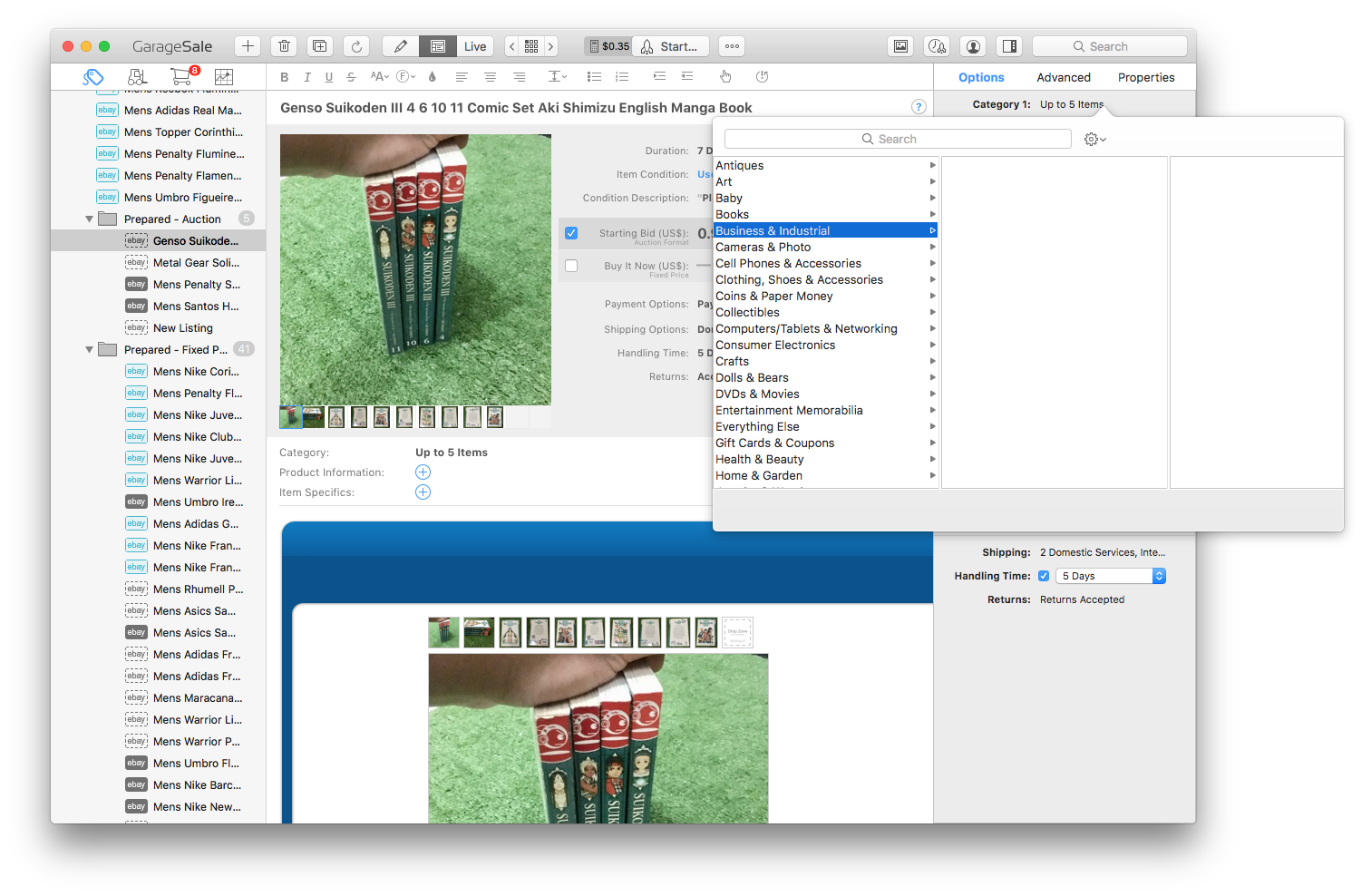Expand the Collectibles category
Screen dimensions: 1371x896
pyautogui.click(x=932, y=313)
